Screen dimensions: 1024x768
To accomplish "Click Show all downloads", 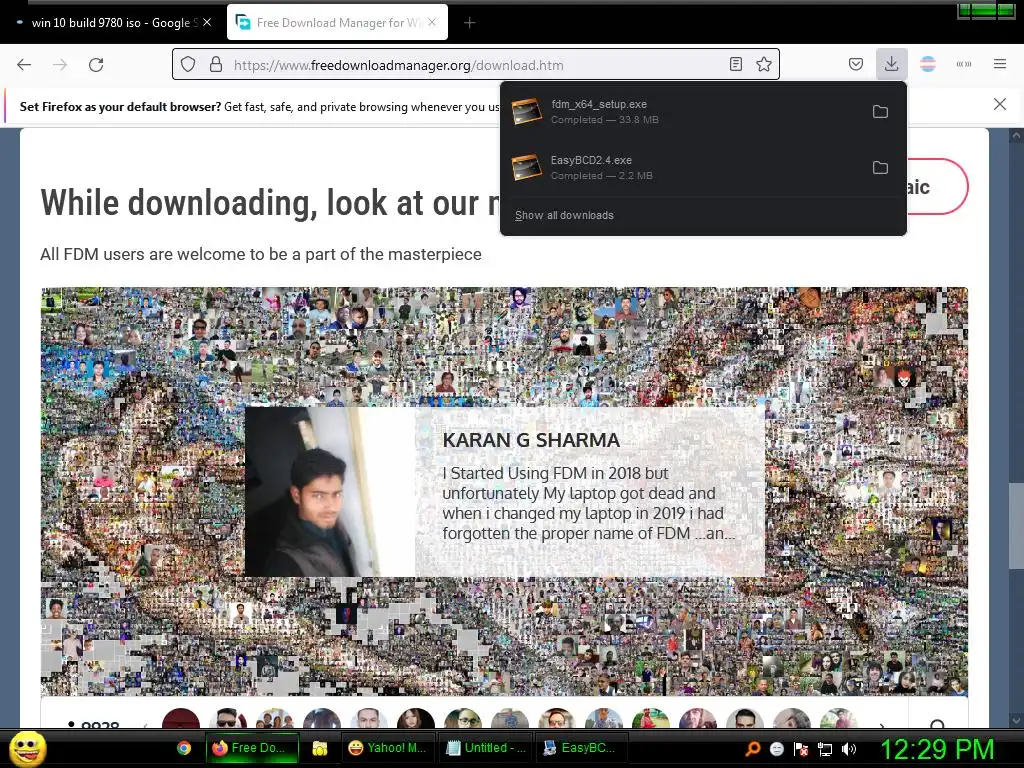I will pos(564,216).
